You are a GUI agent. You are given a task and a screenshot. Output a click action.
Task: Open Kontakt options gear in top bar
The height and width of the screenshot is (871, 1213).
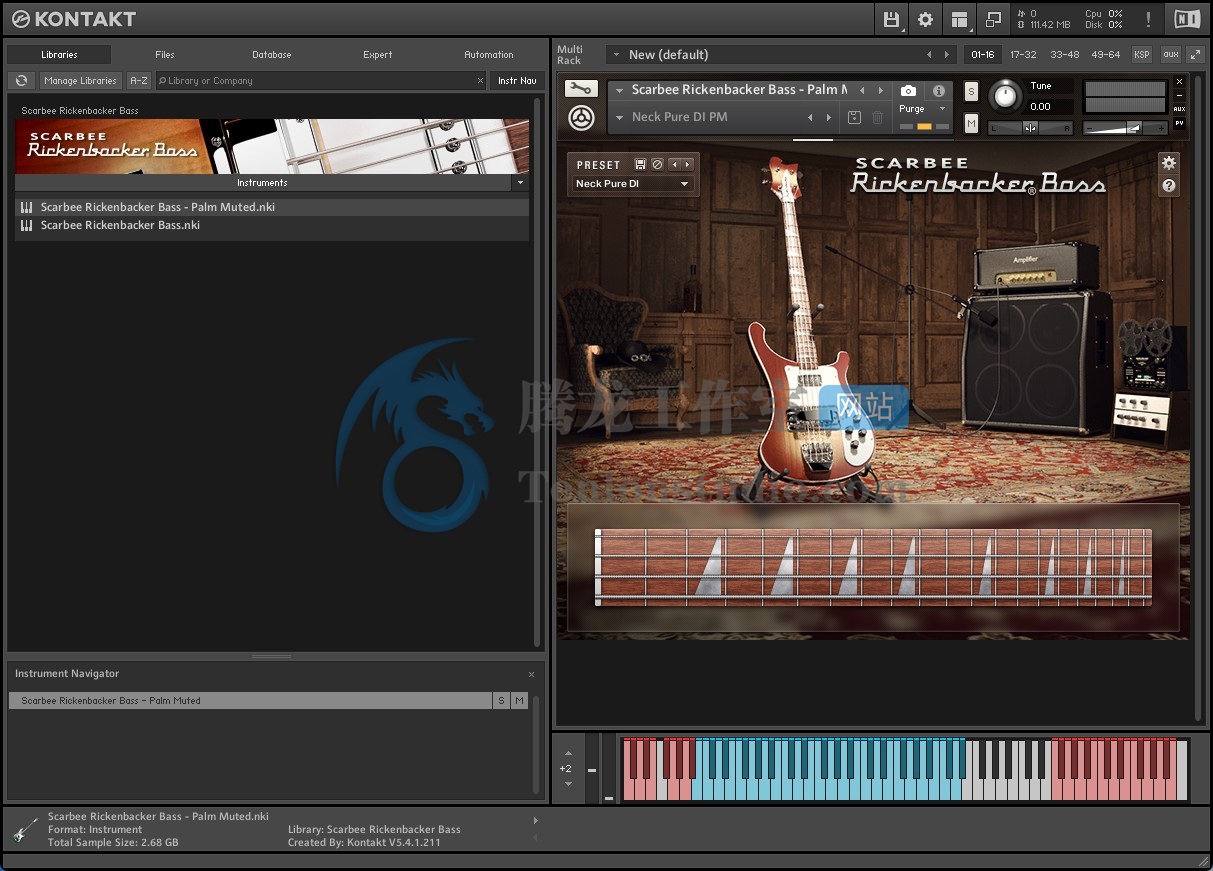coord(926,19)
